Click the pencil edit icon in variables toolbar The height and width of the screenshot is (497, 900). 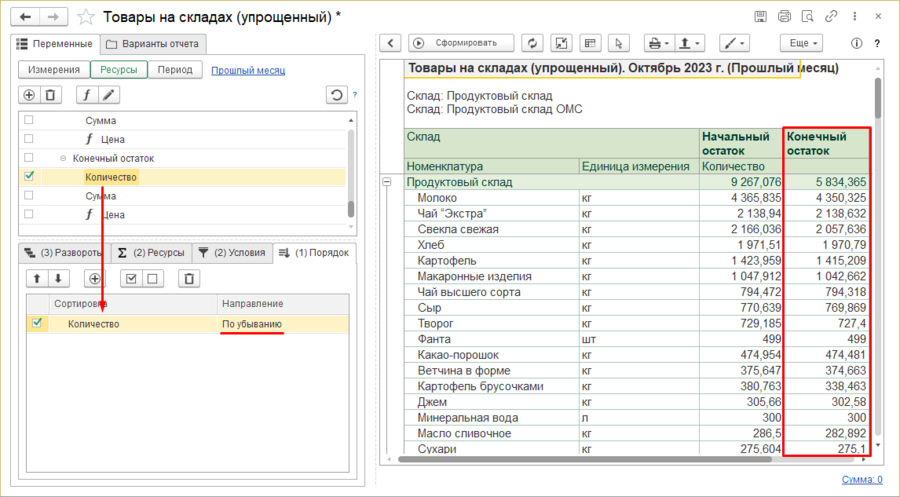click(108, 95)
